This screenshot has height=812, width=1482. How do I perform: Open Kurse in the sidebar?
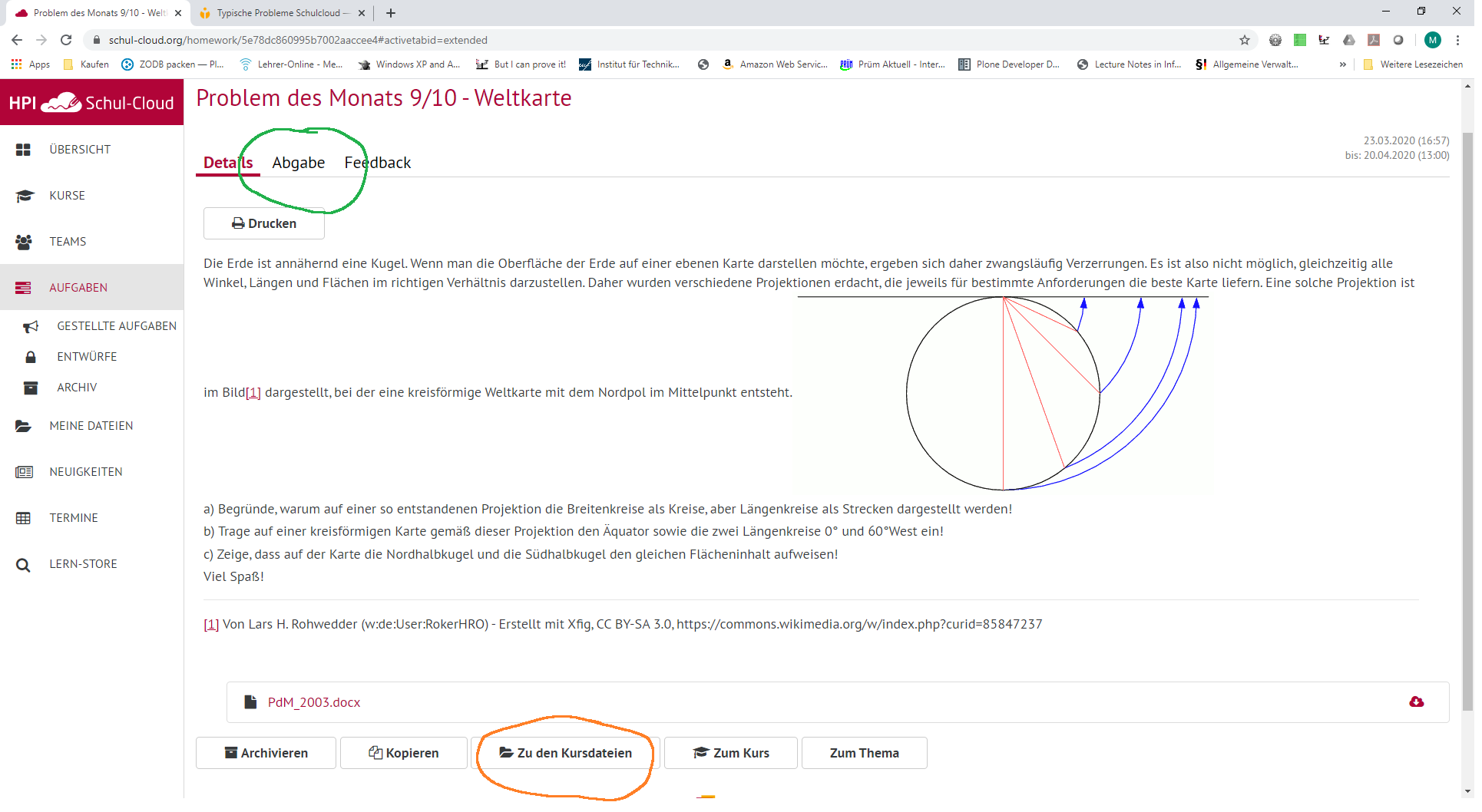[68, 196]
